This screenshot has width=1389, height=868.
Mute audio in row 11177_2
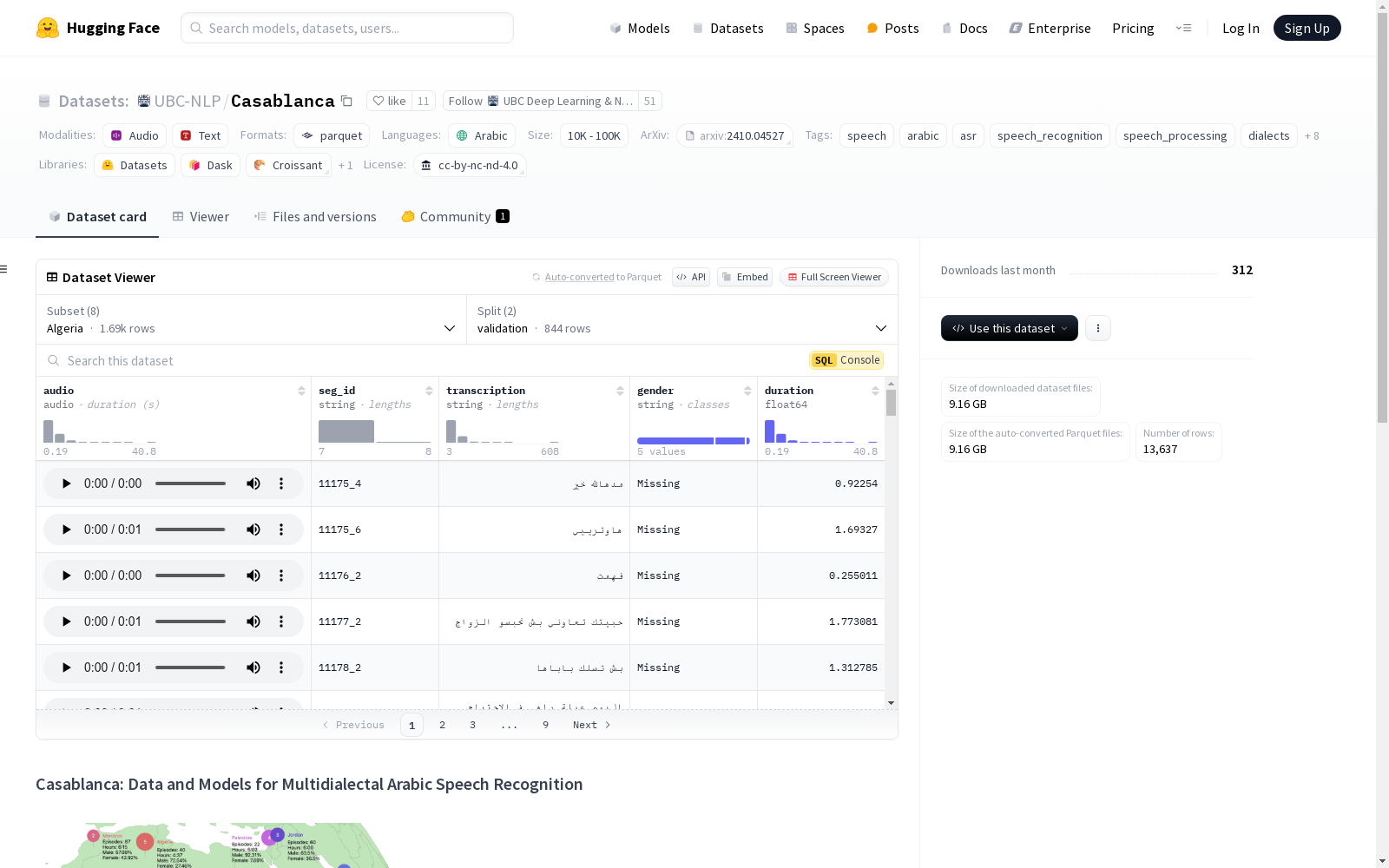(253, 621)
